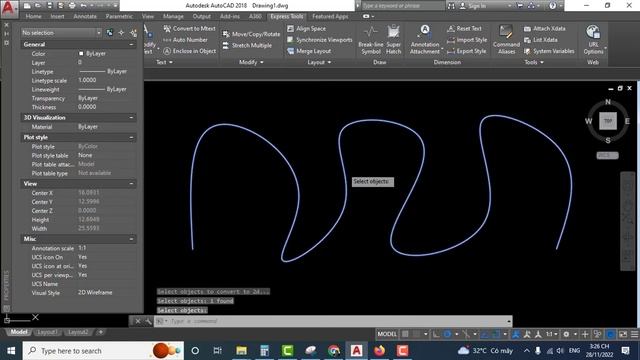This screenshot has width=640, height=360.
Task: Toggle Clean Screen in status bar
Action: click(623, 334)
